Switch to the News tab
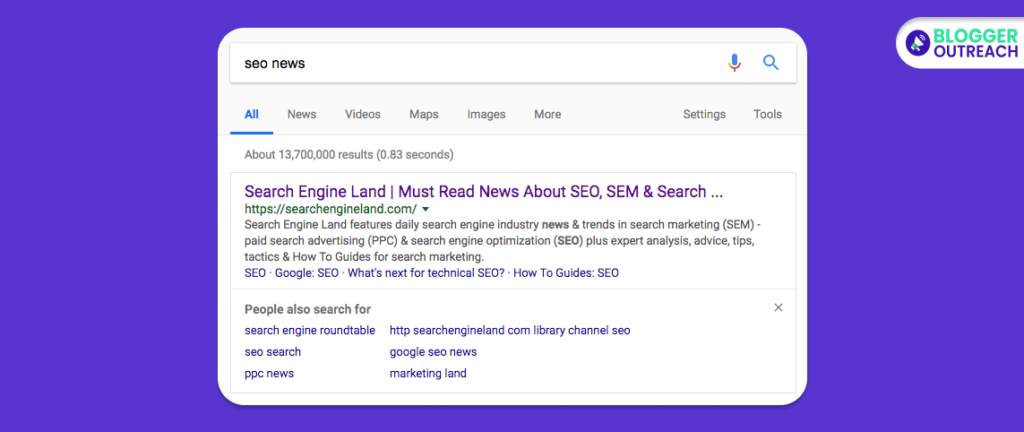Viewport: 1024px width, 432px height. 302,114
